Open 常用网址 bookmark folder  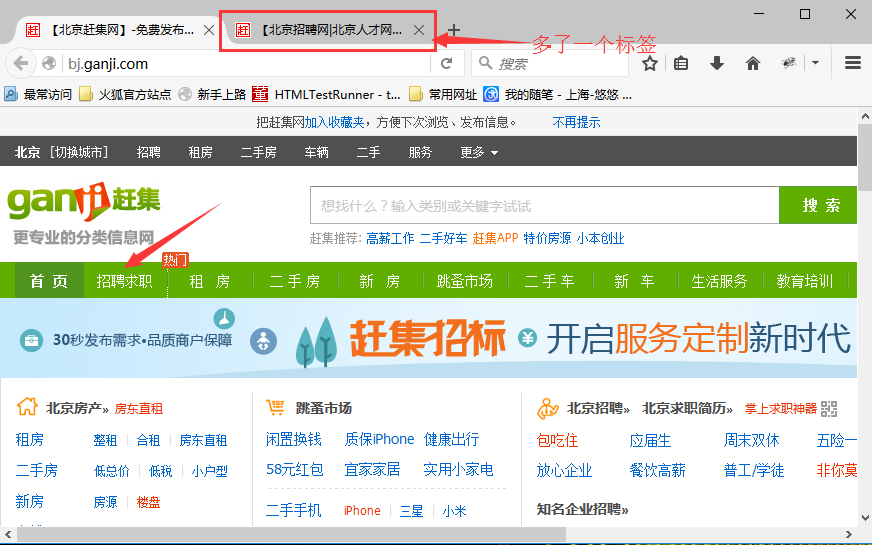(443, 95)
